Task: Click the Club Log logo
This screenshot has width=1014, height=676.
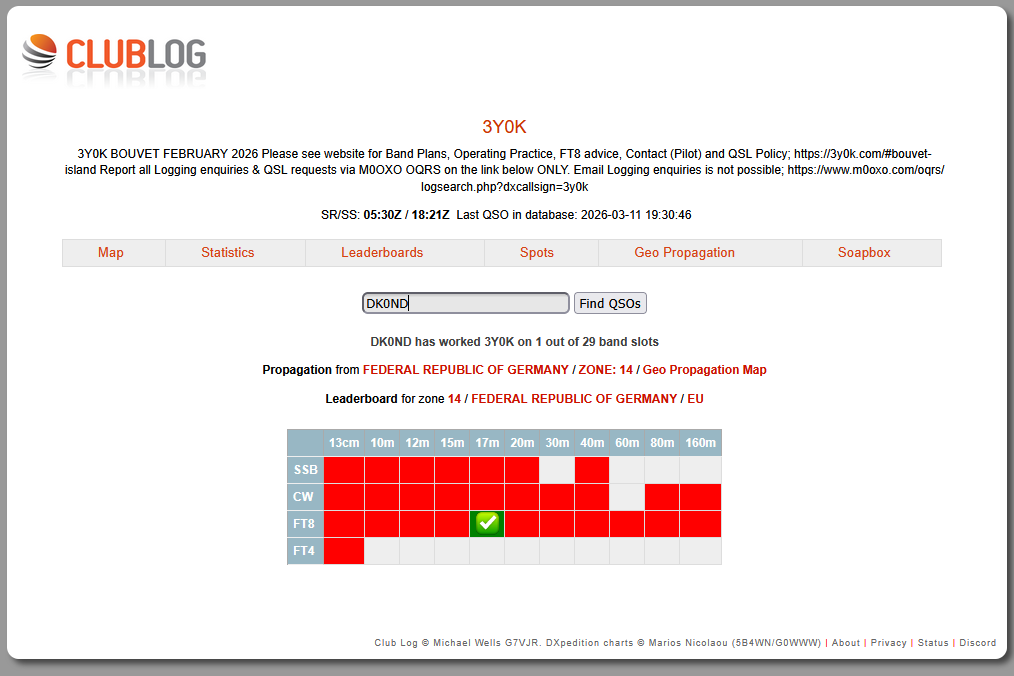Action: coord(114,54)
